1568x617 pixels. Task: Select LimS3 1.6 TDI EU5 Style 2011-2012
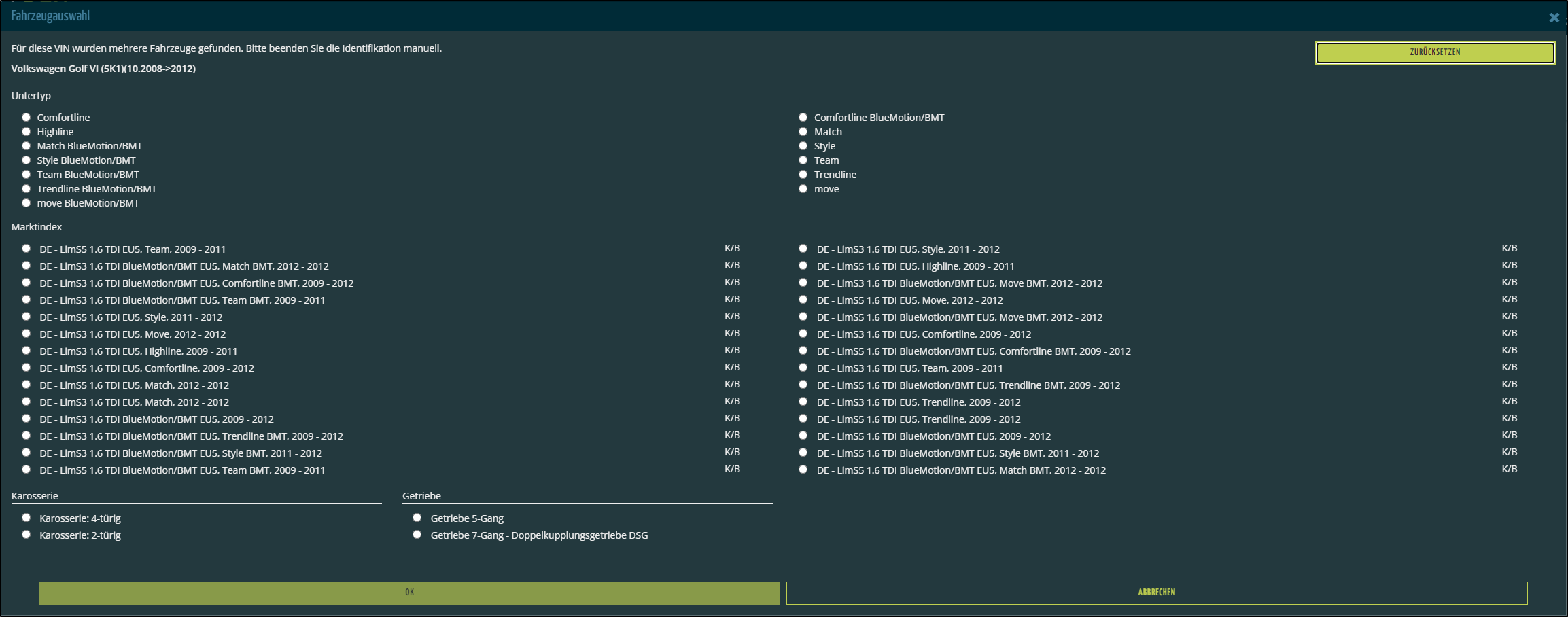point(803,249)
